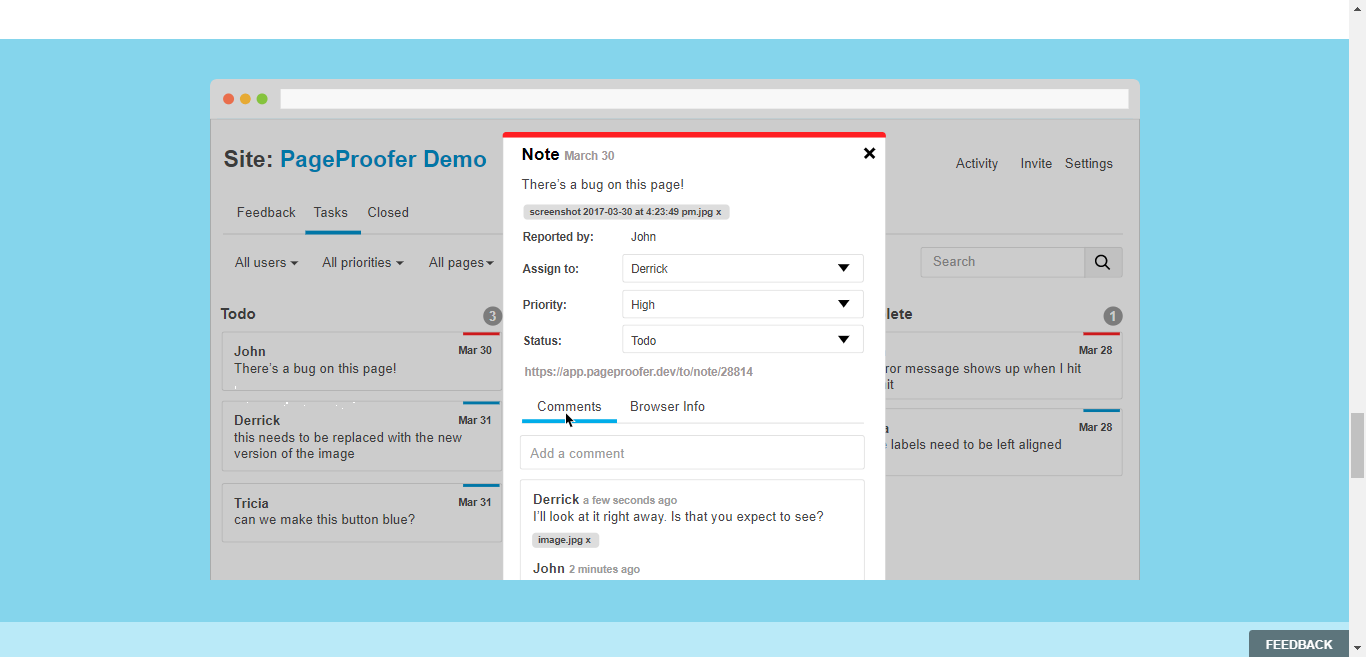The height and width of the screenshot is (657, 1366).
Task: Click the Invite link
Action: coord(1036,163)
